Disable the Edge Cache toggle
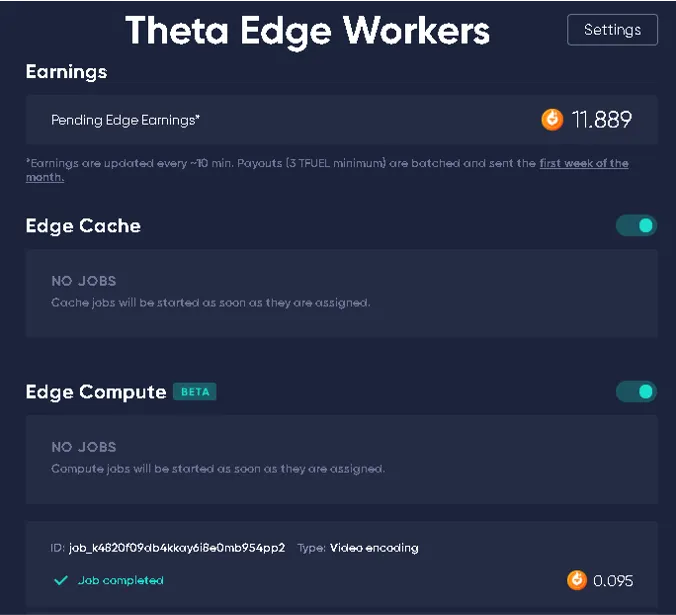The height and width of the screenshot is (615, 676). [x=636, y=226]
